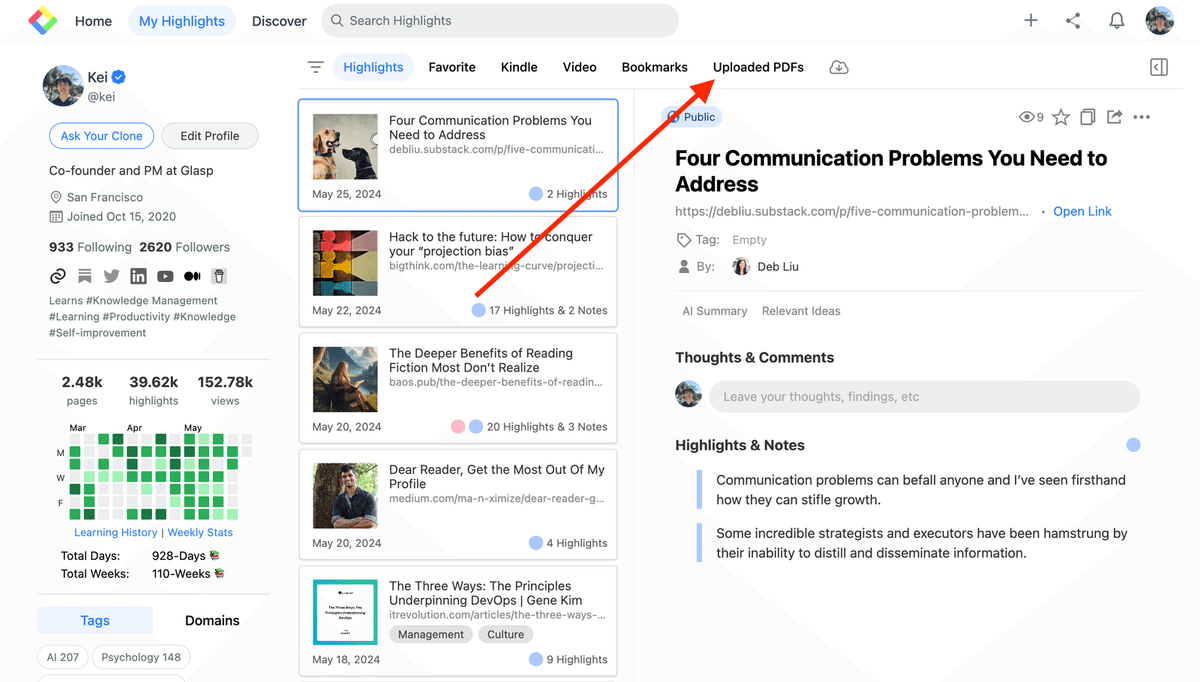1200x682 pixels.
Task: Switch to the Uploaded PDFs tab
Action: pyautogui.click(x=758, y=67)
